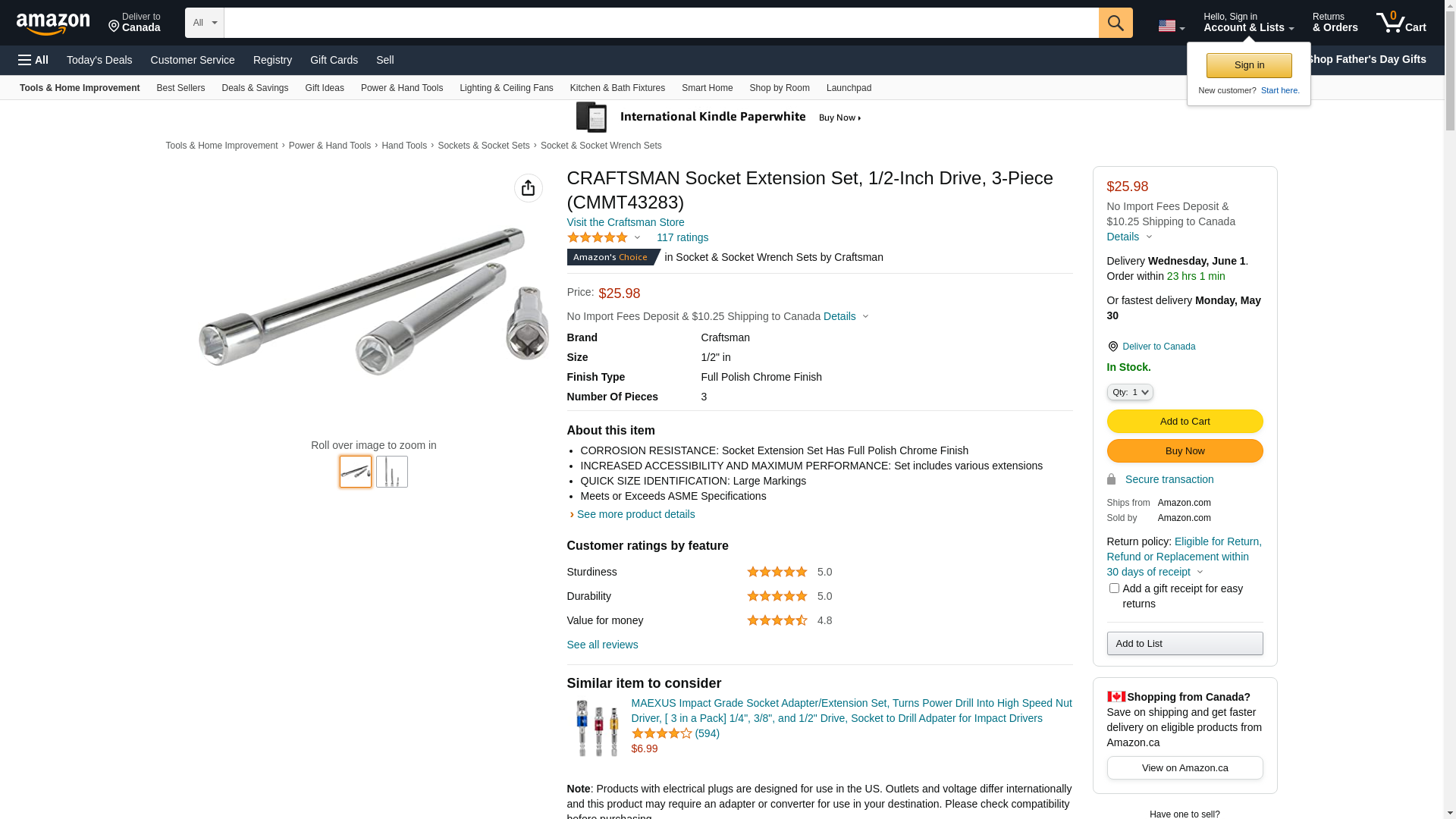Open Visit the Craftsman Store link
The image size is (1456, 819).
[626, 222]
